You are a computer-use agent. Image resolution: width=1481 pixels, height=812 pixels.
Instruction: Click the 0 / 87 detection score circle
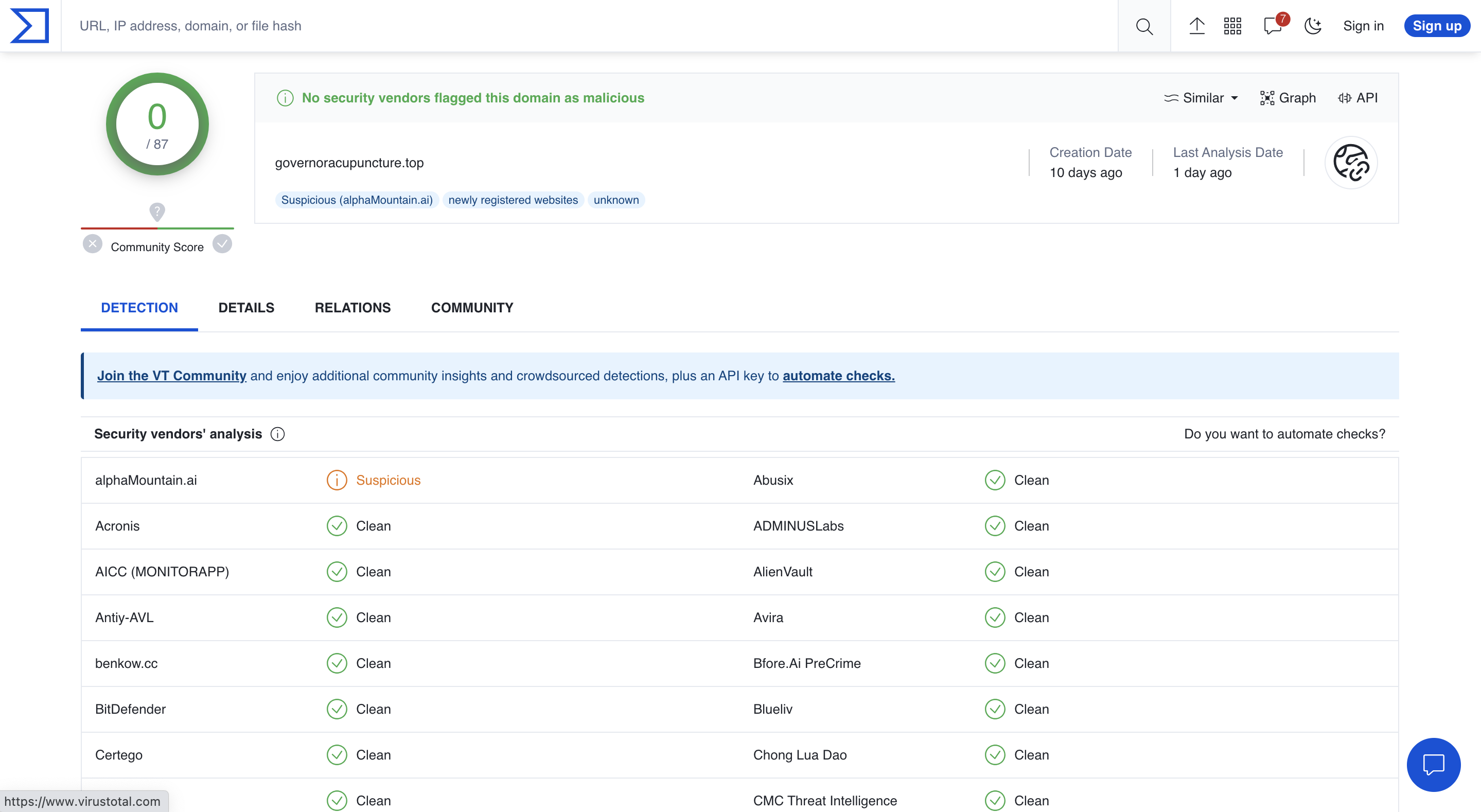157,124
